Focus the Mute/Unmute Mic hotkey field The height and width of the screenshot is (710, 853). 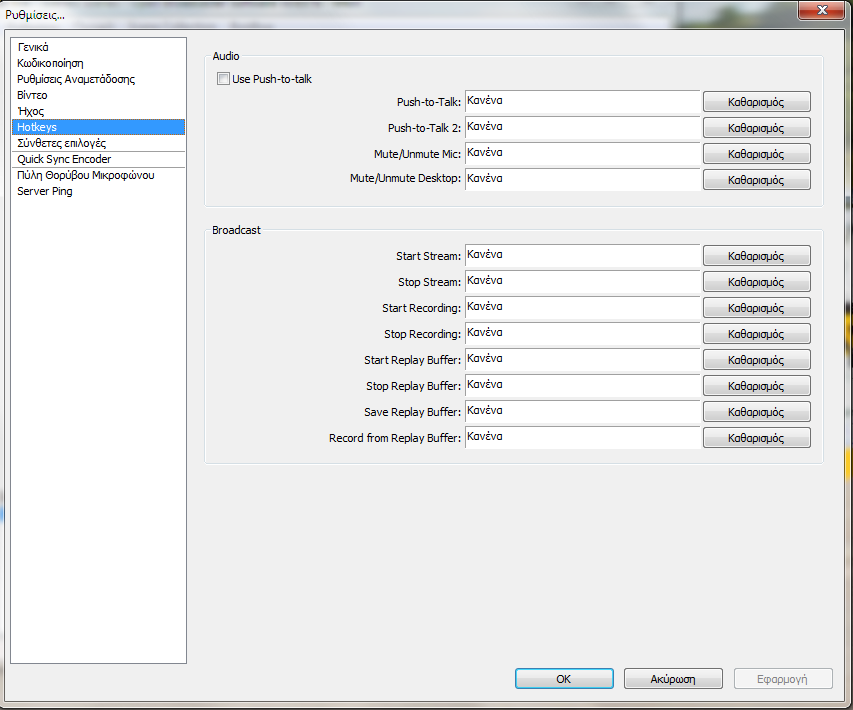583,154
